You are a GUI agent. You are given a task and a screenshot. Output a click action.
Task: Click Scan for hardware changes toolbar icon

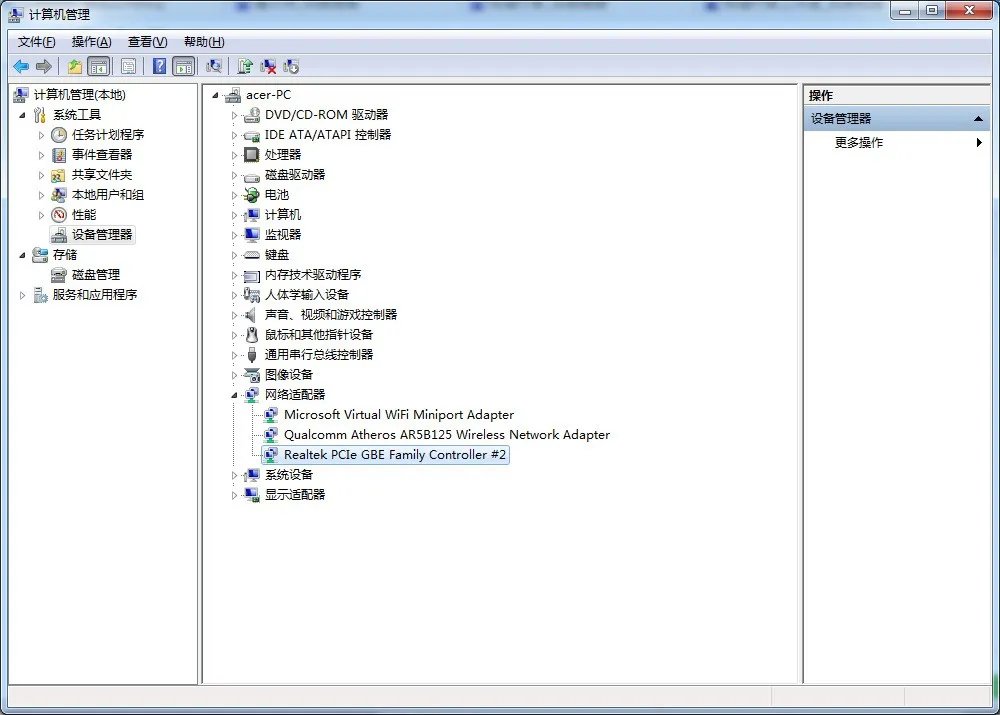click(x=213, y=66)
